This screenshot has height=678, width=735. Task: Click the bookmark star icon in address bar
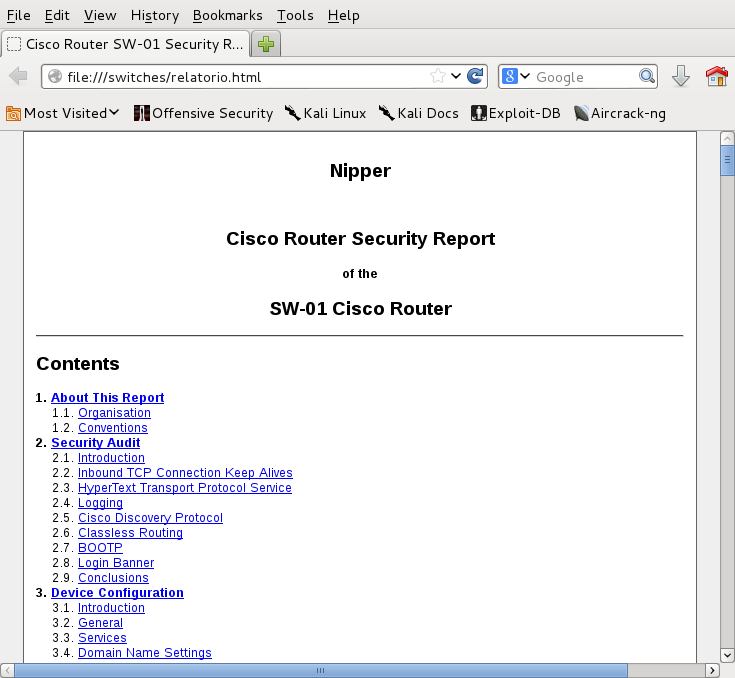(x=437, y=76)
